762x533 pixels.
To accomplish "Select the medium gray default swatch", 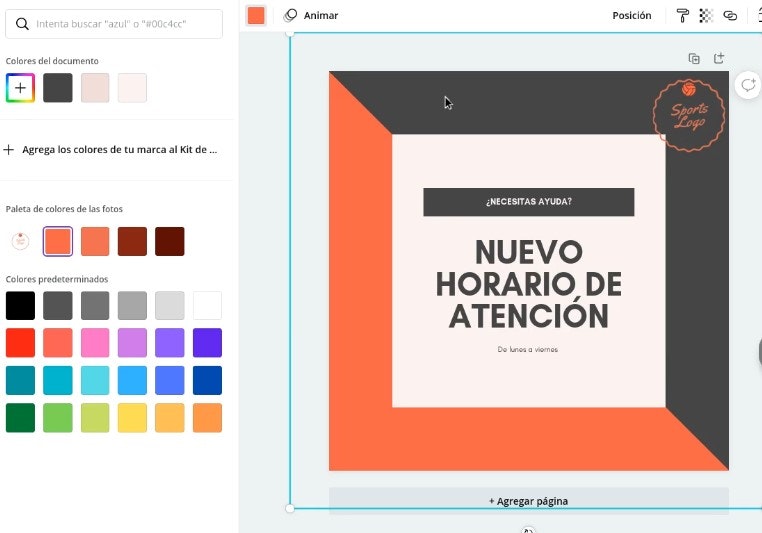I will (95, 306).
